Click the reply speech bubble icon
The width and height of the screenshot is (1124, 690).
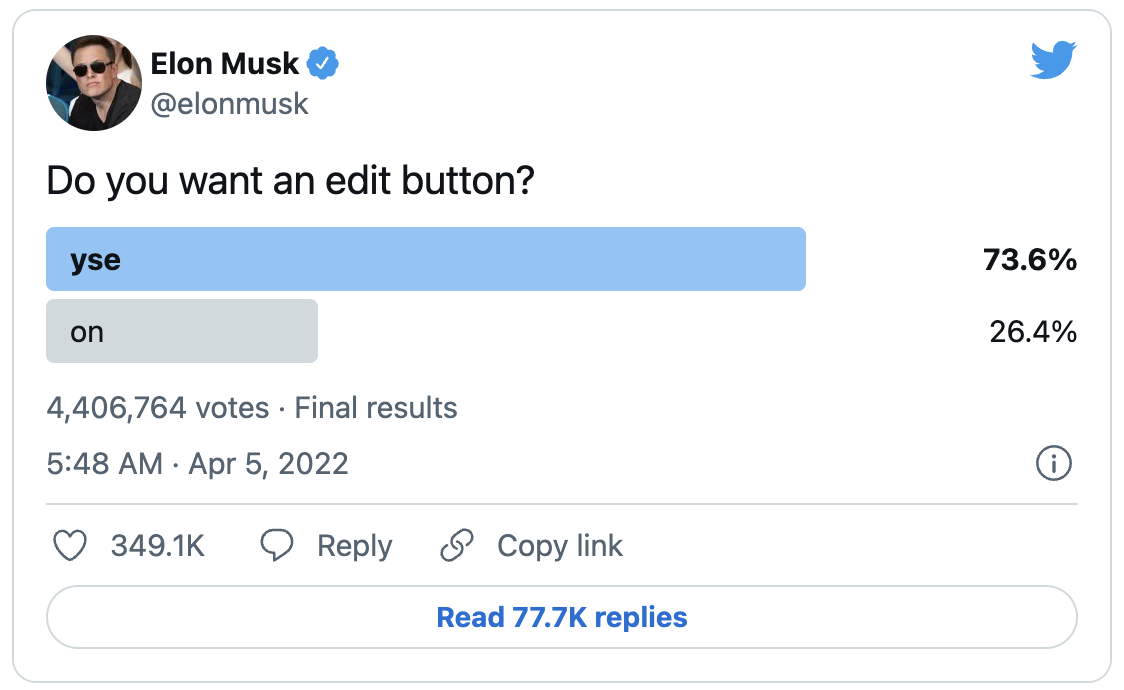point(276,546)
